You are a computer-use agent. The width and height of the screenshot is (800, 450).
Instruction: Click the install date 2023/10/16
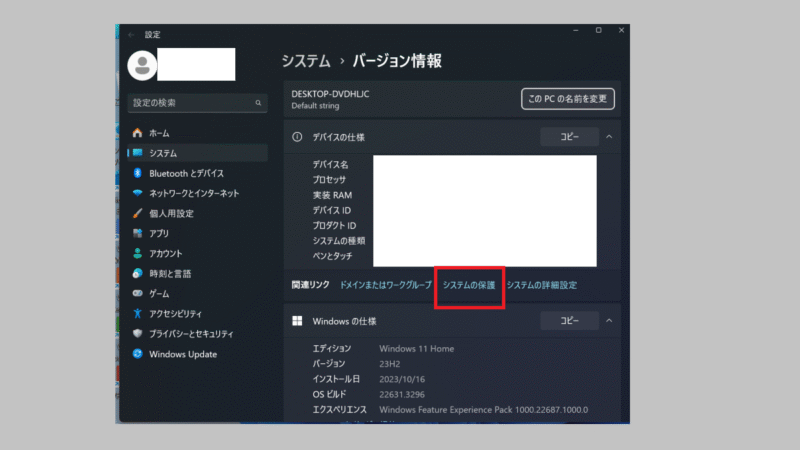click(x=402, y=379)
